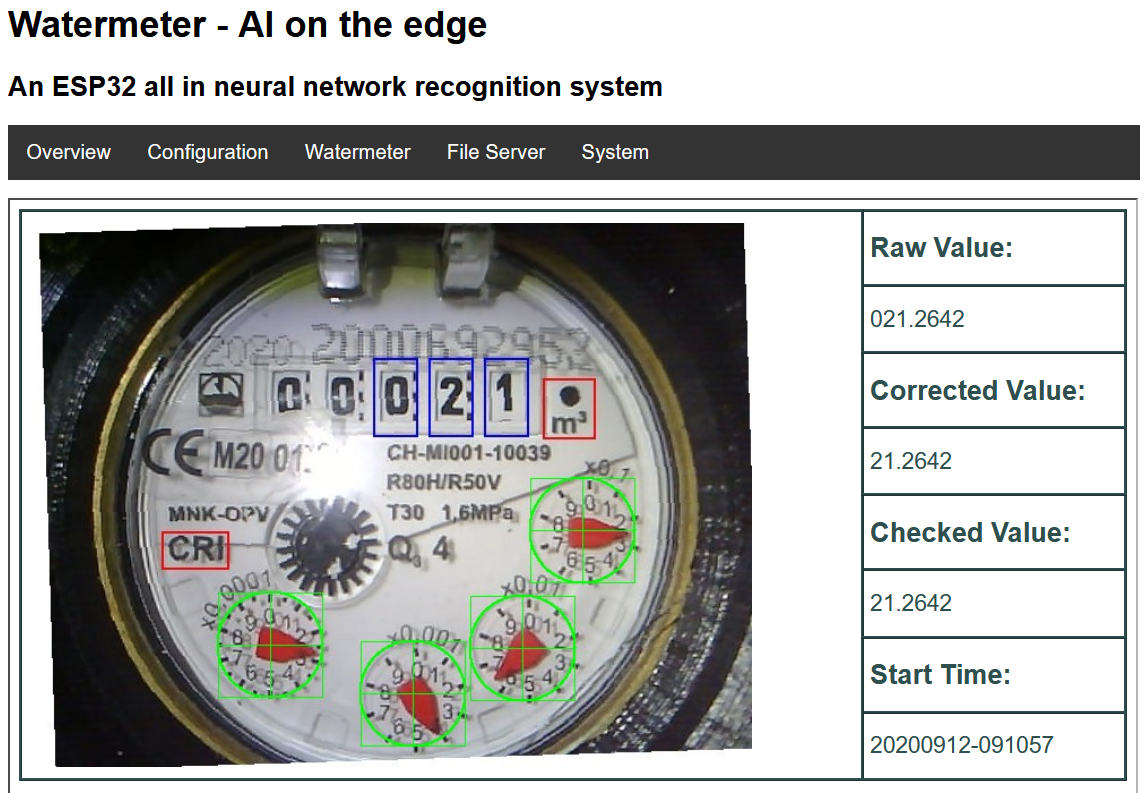The image size is (1147, 793).
Task: Click the black gear wheel on meter
Action: (322, 541)
